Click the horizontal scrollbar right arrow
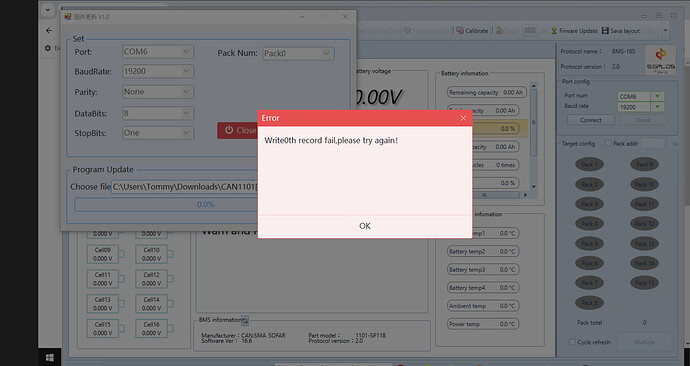 (x=525, y=195)
